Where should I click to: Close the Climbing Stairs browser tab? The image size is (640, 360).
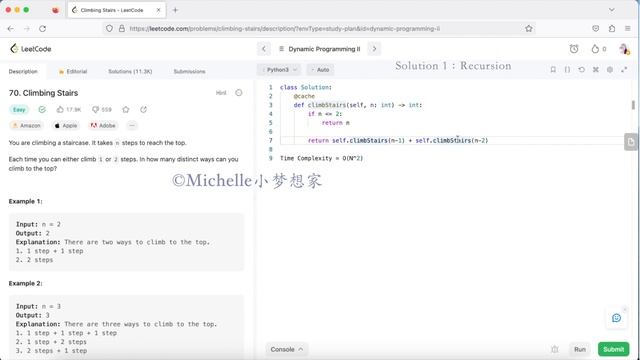click(158, 10)
